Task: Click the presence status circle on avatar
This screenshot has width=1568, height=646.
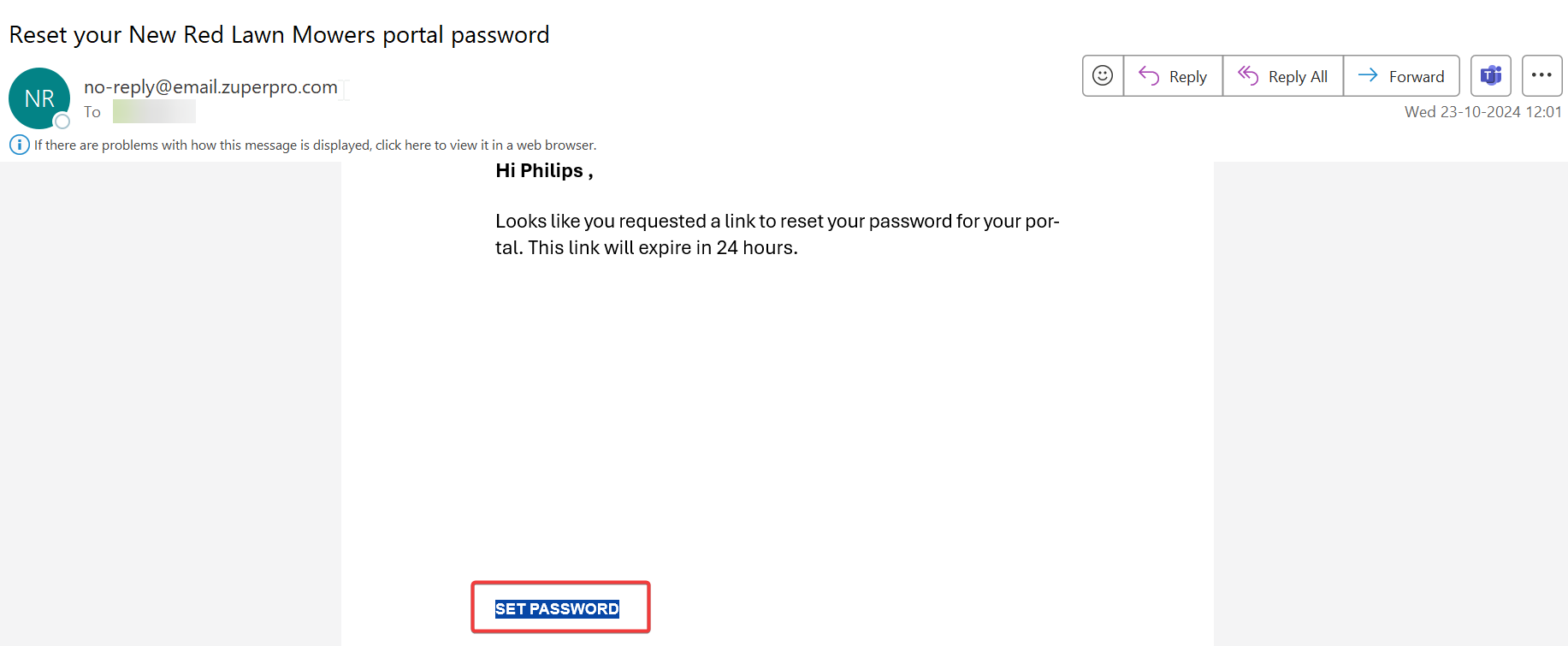Action: click(x=62, y=121)
